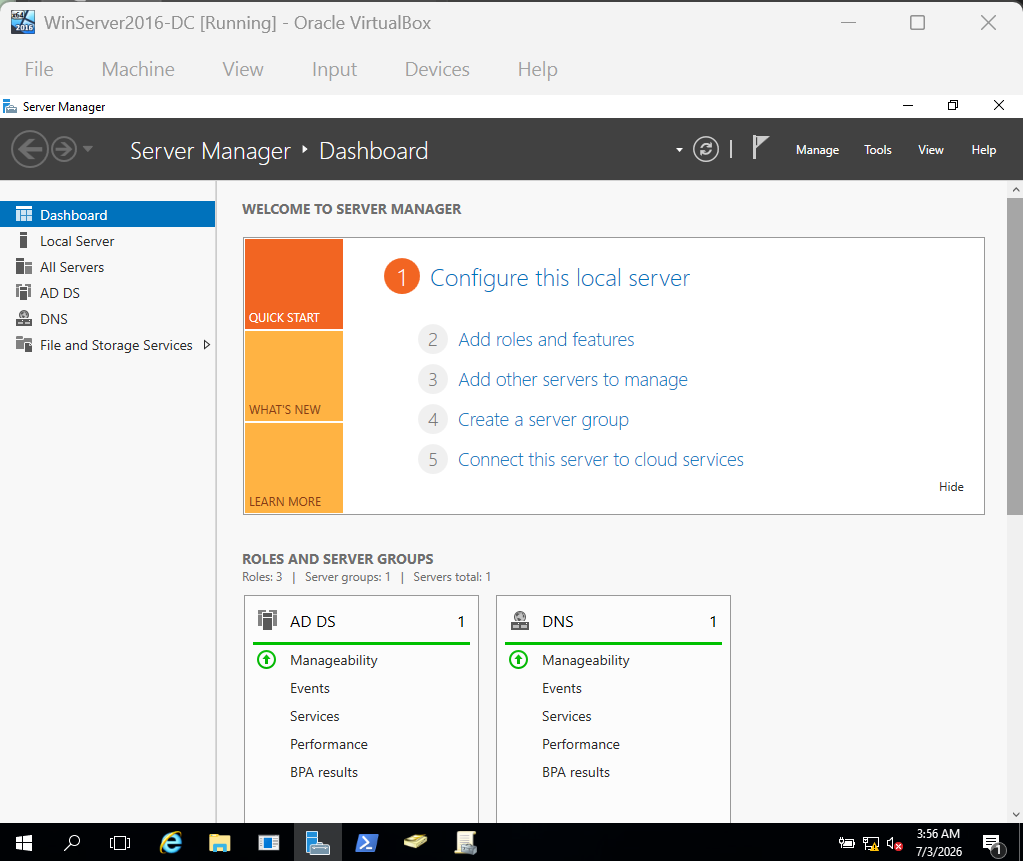This screenshot has height=861, width=1023.
Task: Open the Tools menu
Action: click(x=878, y=150)
